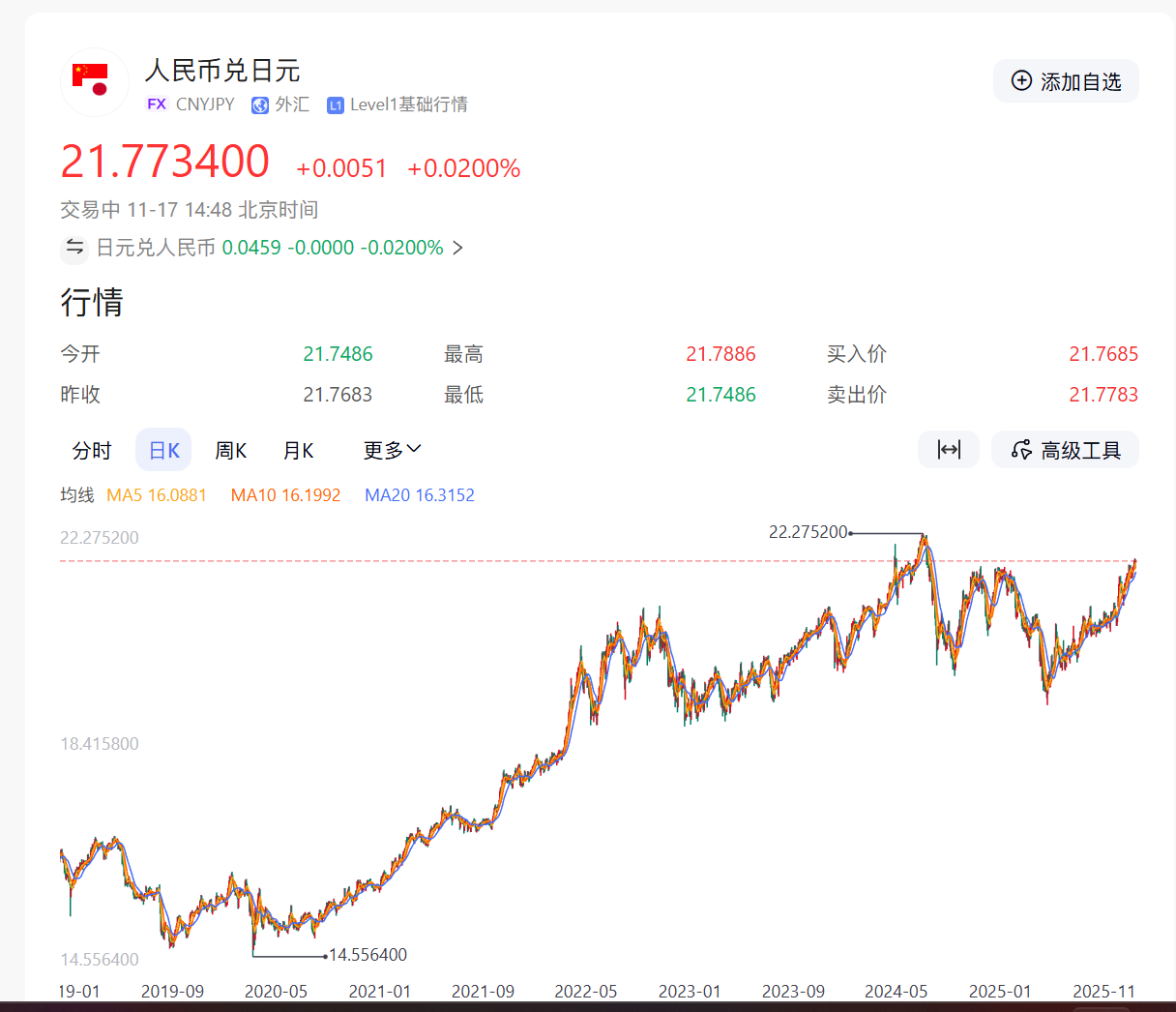Select the 月K monthly chart tab
This screenshot has height=1012, width=1176.
[x=298, y=451]
